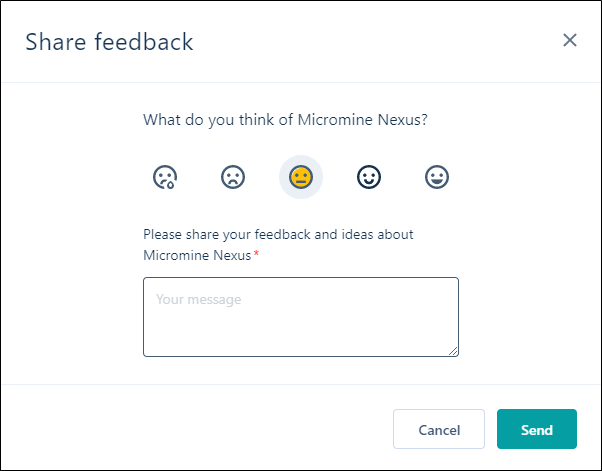Click the textarea resize handle
602x471 pixels.
(x=453, y=351)
